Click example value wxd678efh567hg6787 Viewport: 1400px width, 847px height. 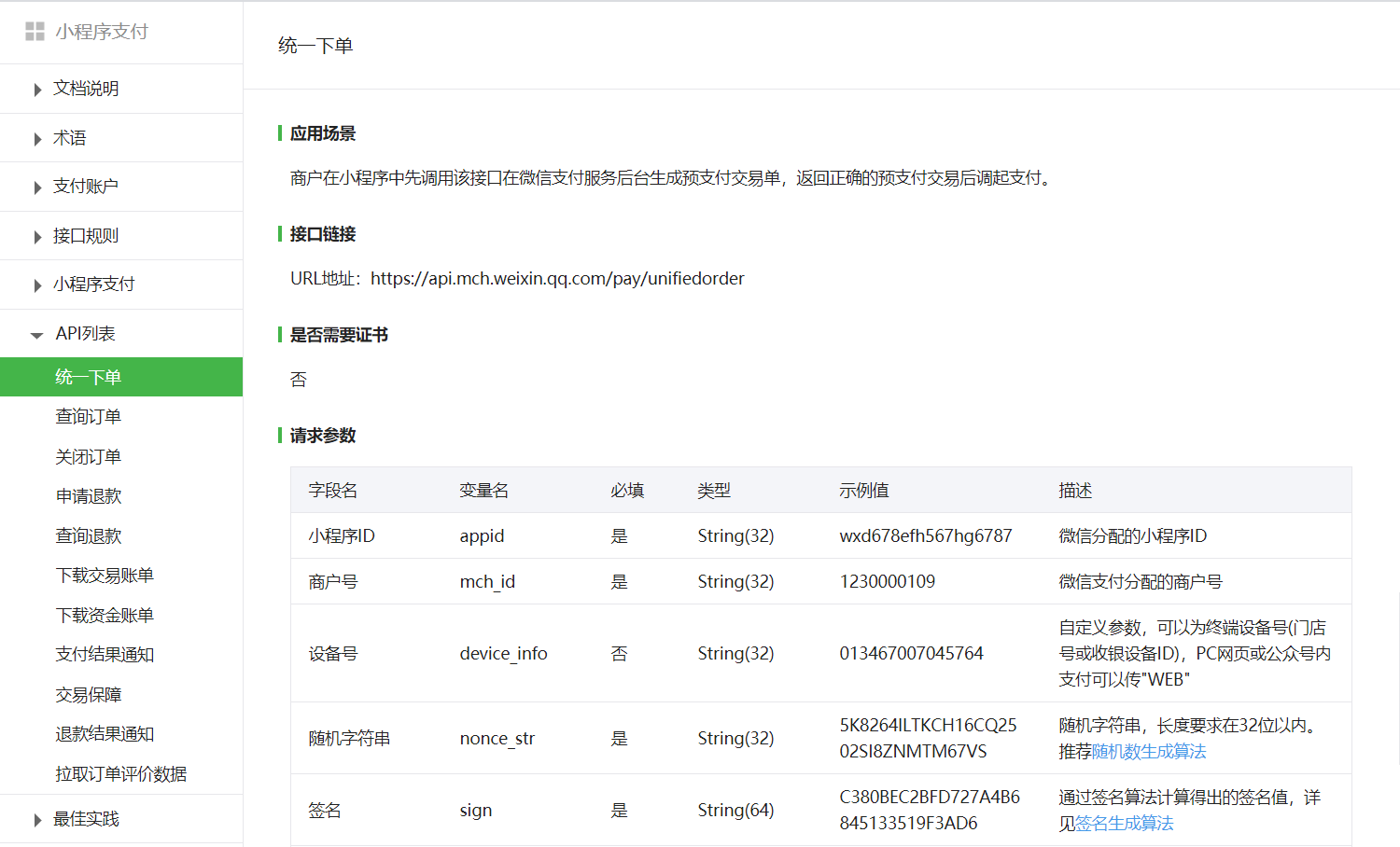[926, 536]
